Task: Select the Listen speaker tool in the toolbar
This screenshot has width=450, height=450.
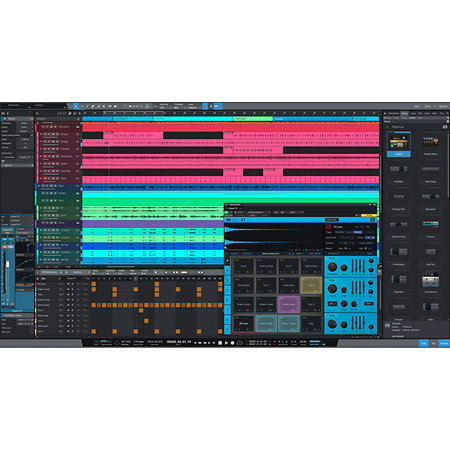Action: click(x=115, y=106)
